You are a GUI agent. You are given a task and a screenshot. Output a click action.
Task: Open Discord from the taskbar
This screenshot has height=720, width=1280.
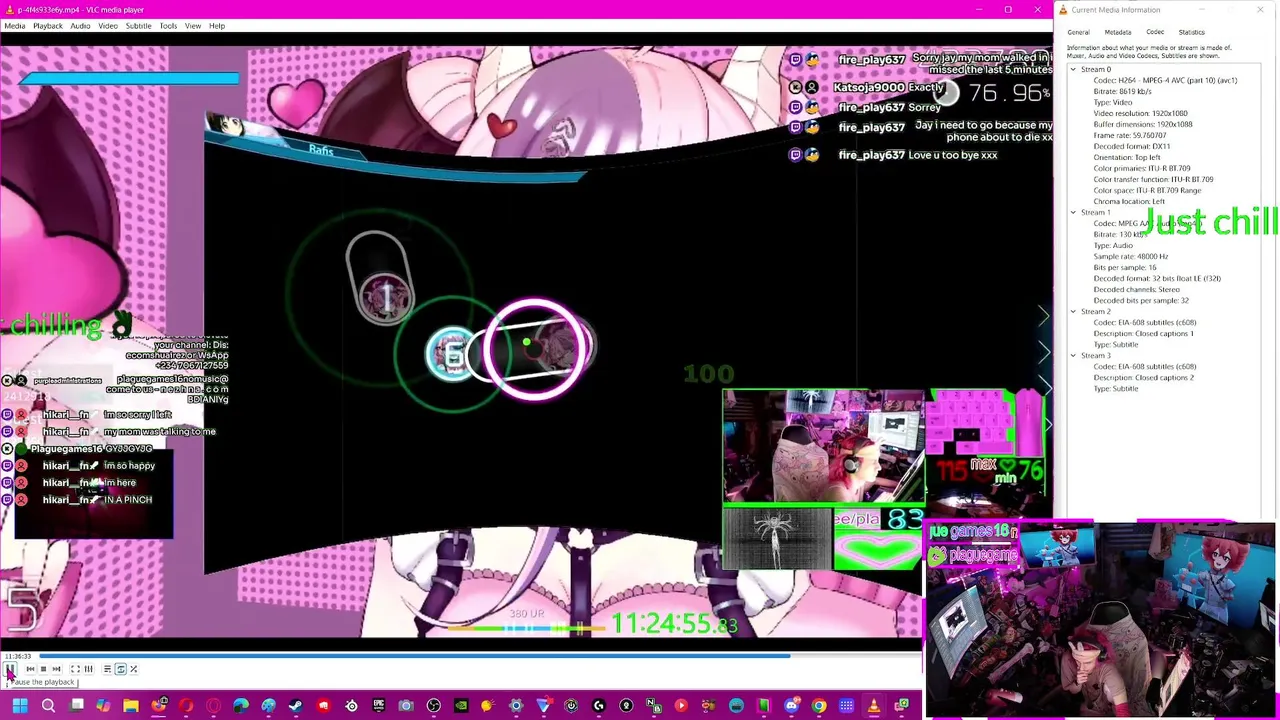point(791,706)
